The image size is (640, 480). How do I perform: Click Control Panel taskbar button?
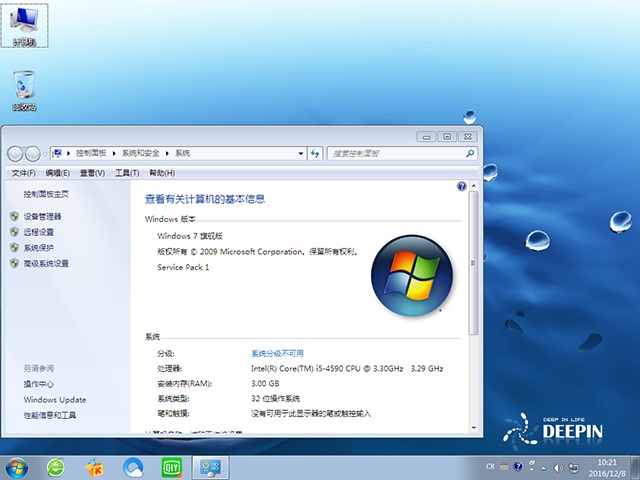(211, 468)
